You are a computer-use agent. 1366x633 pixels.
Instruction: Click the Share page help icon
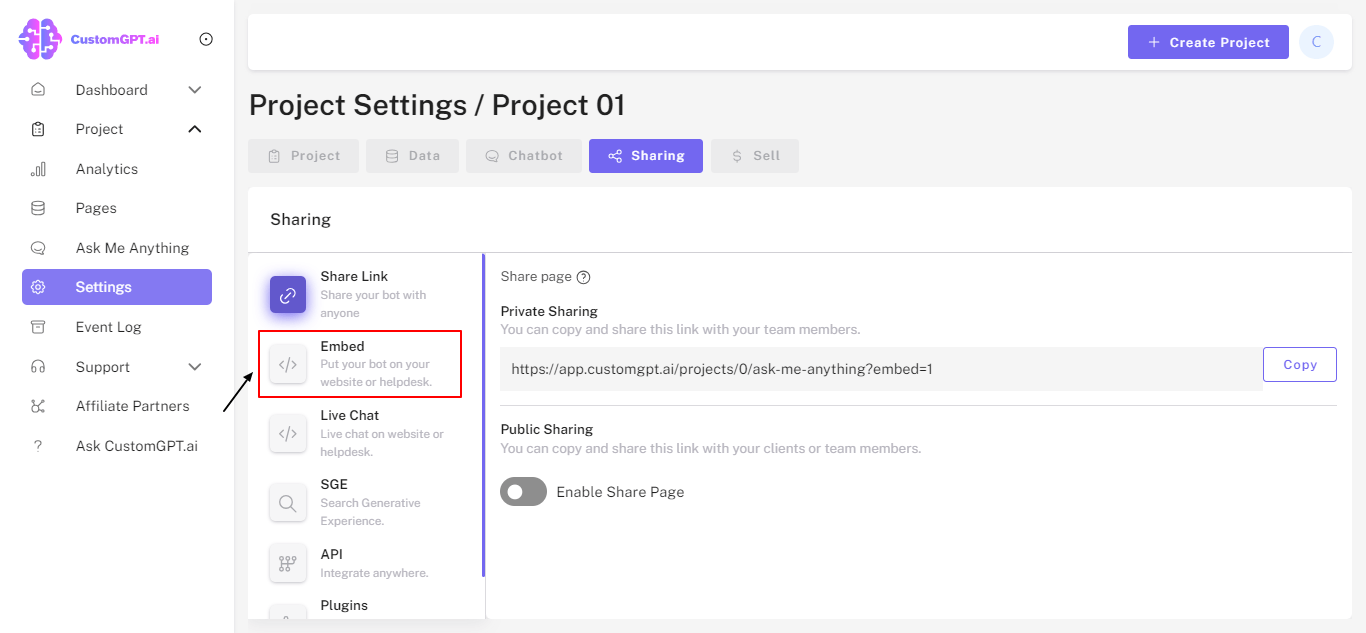[584, 277]
